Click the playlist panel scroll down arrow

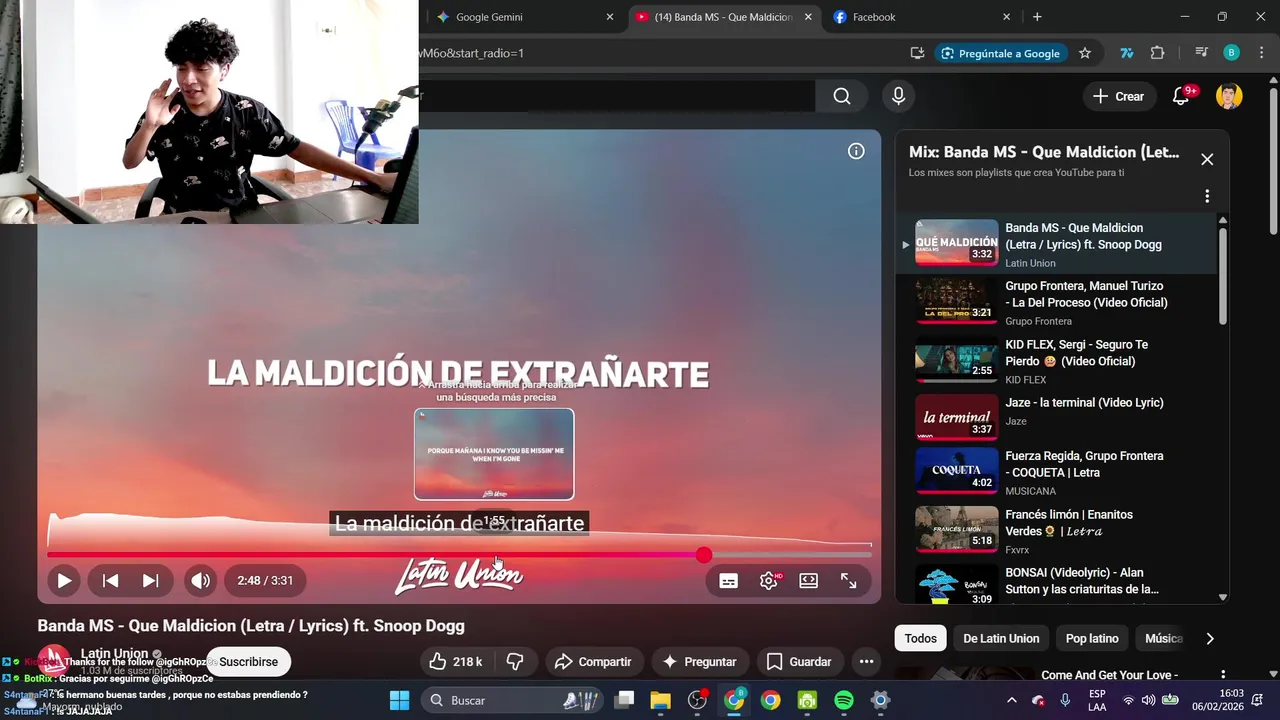1222,597
